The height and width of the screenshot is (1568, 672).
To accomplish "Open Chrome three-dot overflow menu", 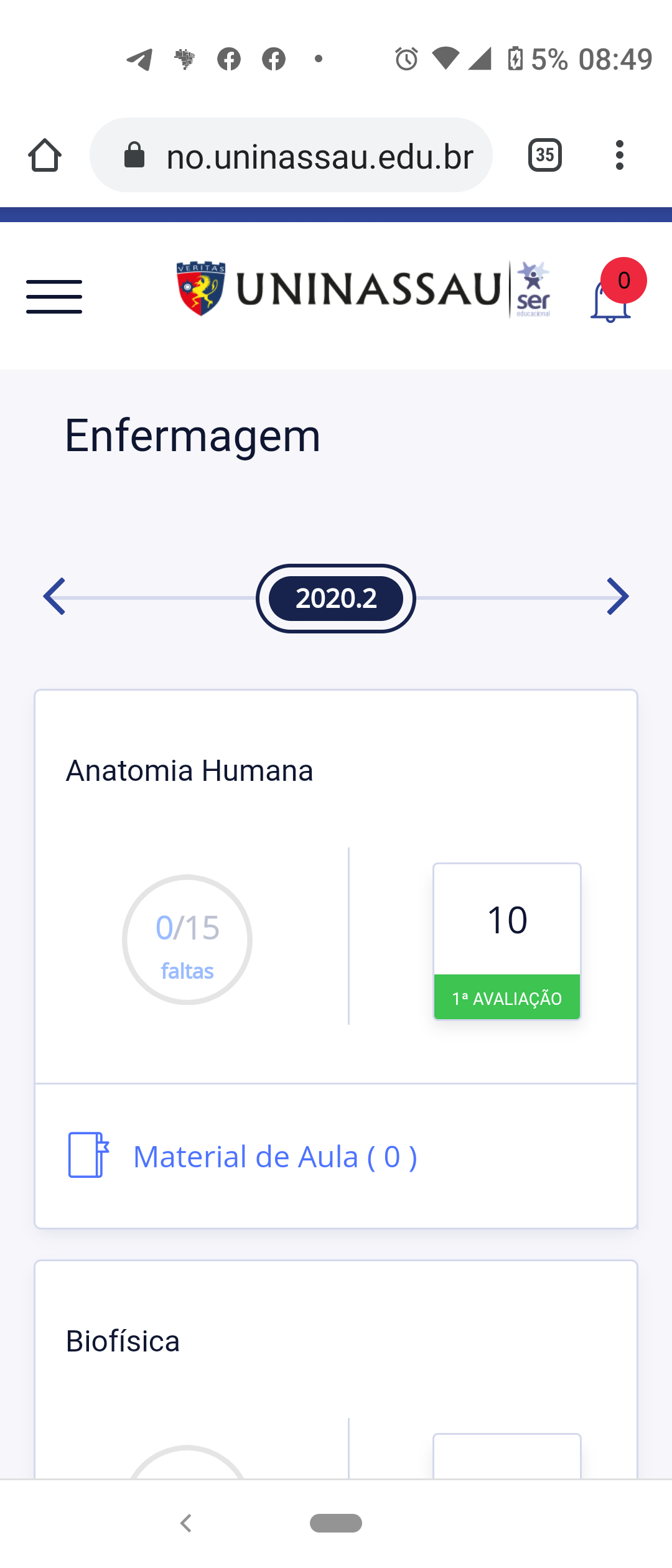I will (x=619, y=155).
